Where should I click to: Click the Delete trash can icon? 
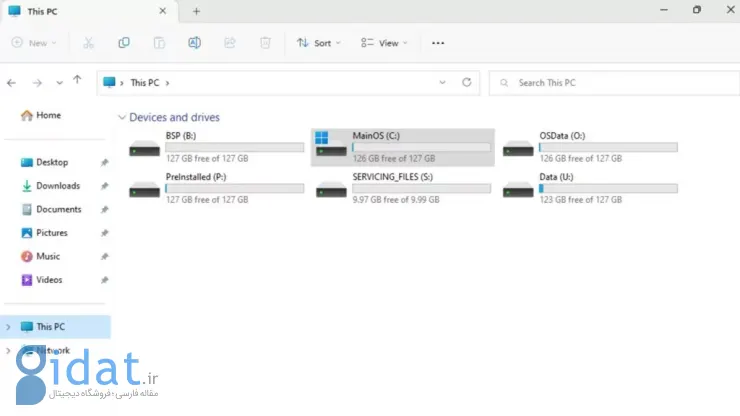(265, 43)
